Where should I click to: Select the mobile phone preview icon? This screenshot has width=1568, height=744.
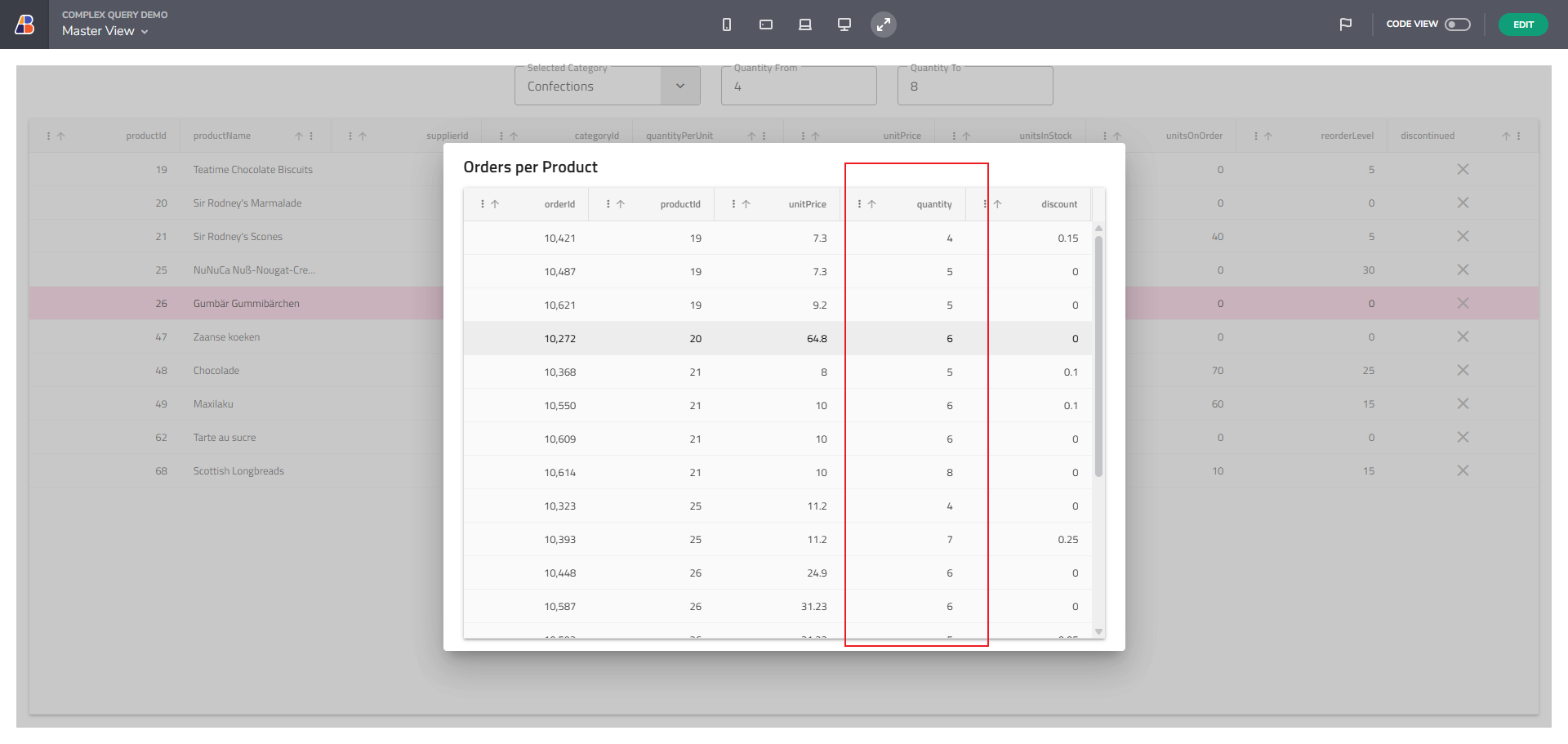pos(726,25)
